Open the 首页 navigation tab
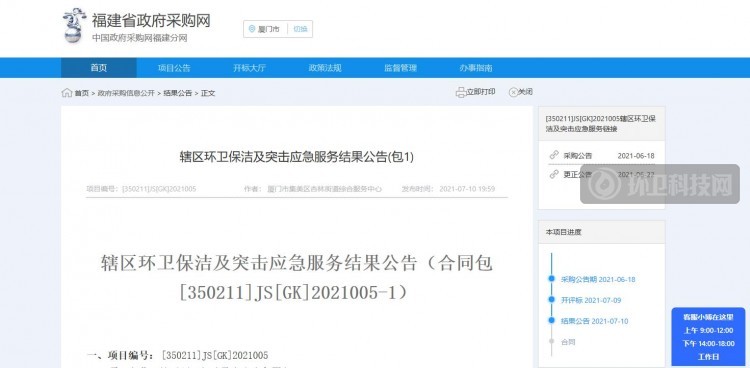Image resolution: width=750 pixels, height=368 pixels. (x=99, y=68)
